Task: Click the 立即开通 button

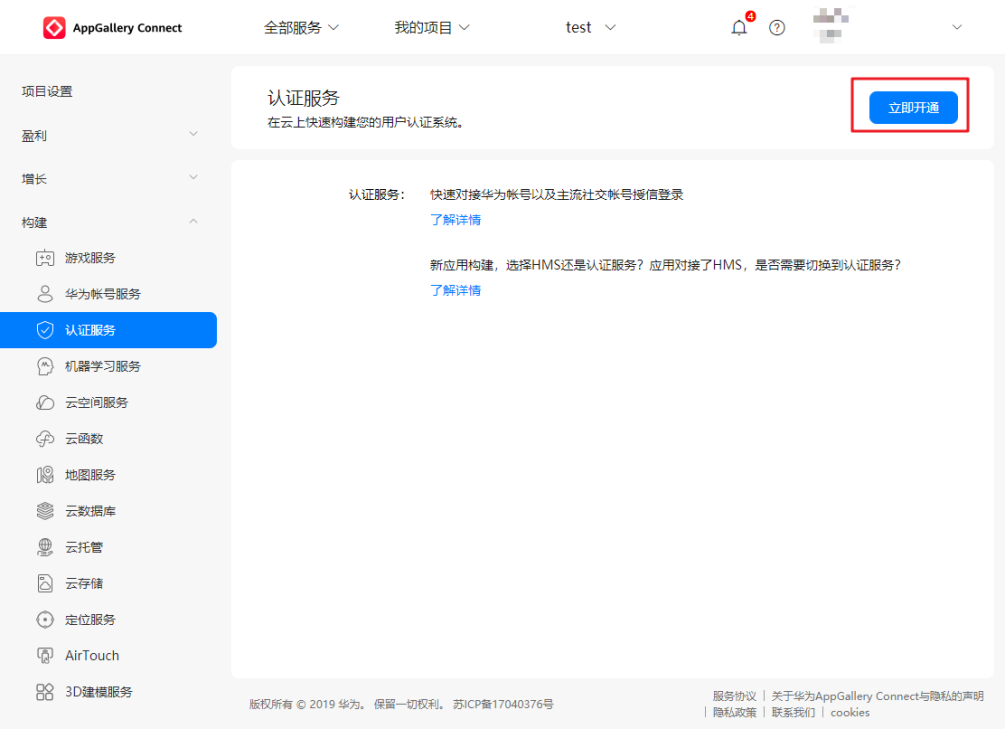Action: [x=913, y=107]
